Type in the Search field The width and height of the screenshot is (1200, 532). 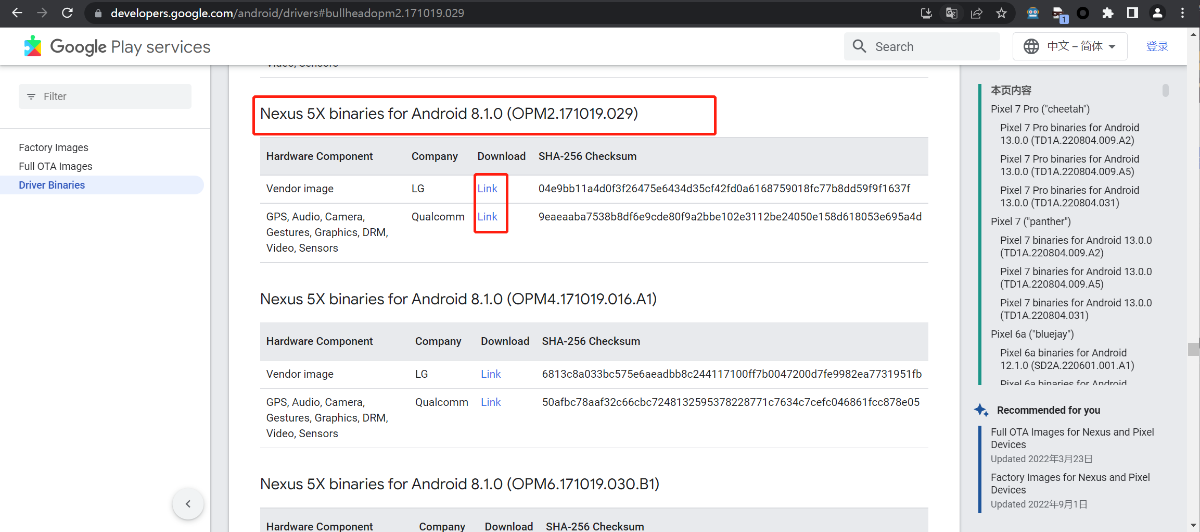(921, 46)
